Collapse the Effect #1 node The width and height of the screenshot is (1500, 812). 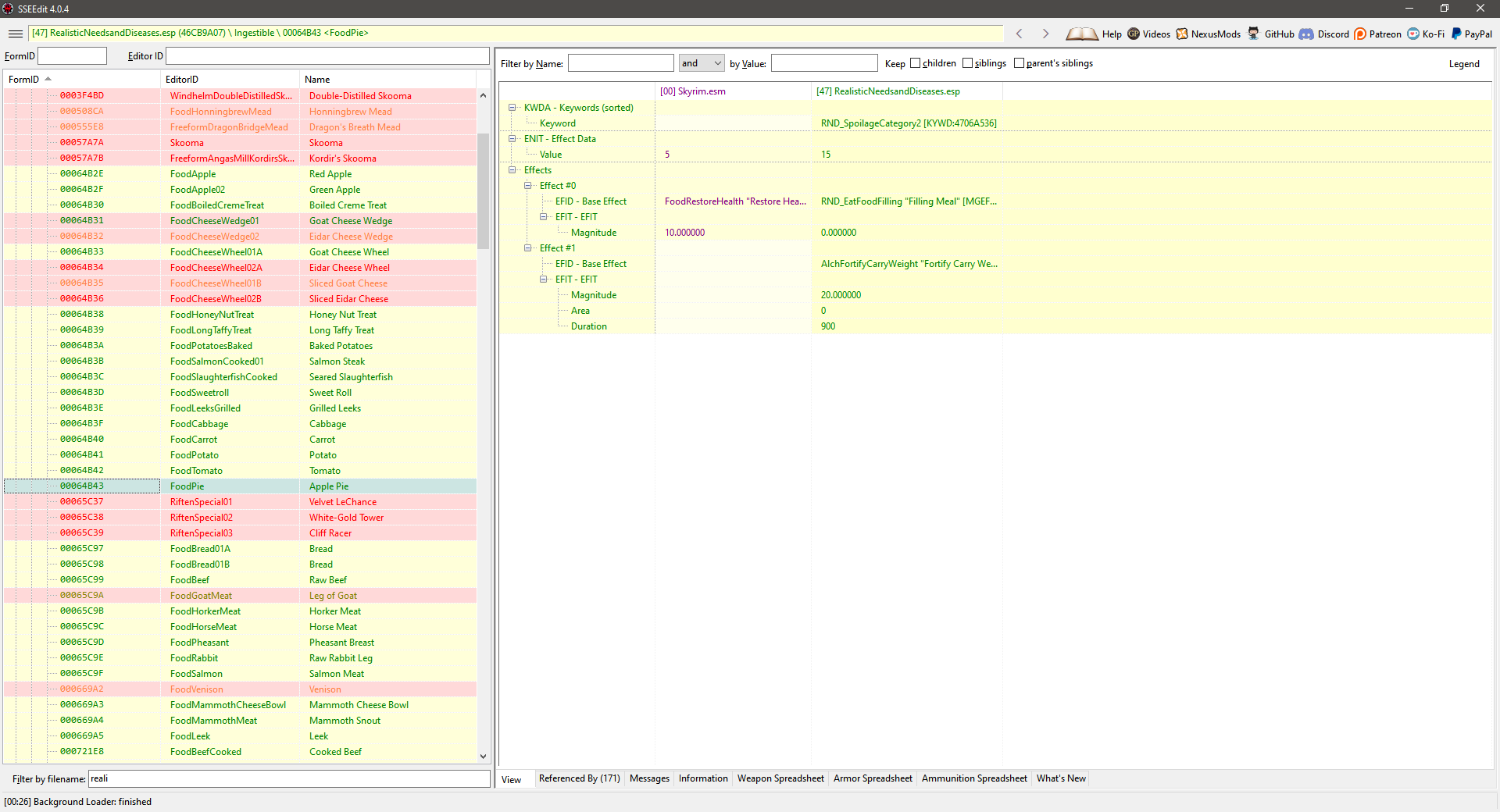528,248
